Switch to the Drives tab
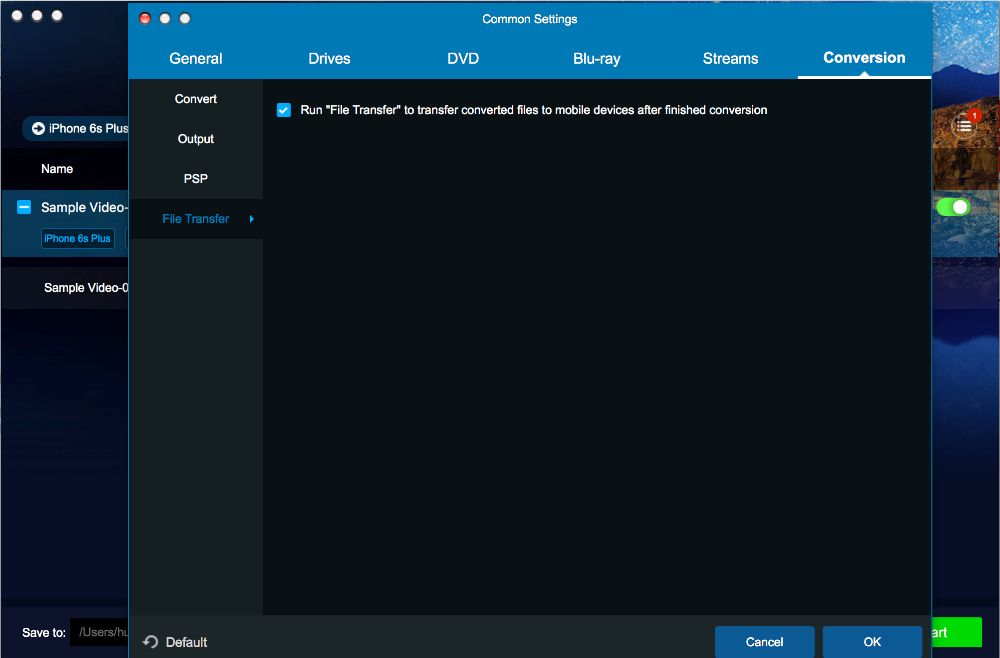 (329, 59)
